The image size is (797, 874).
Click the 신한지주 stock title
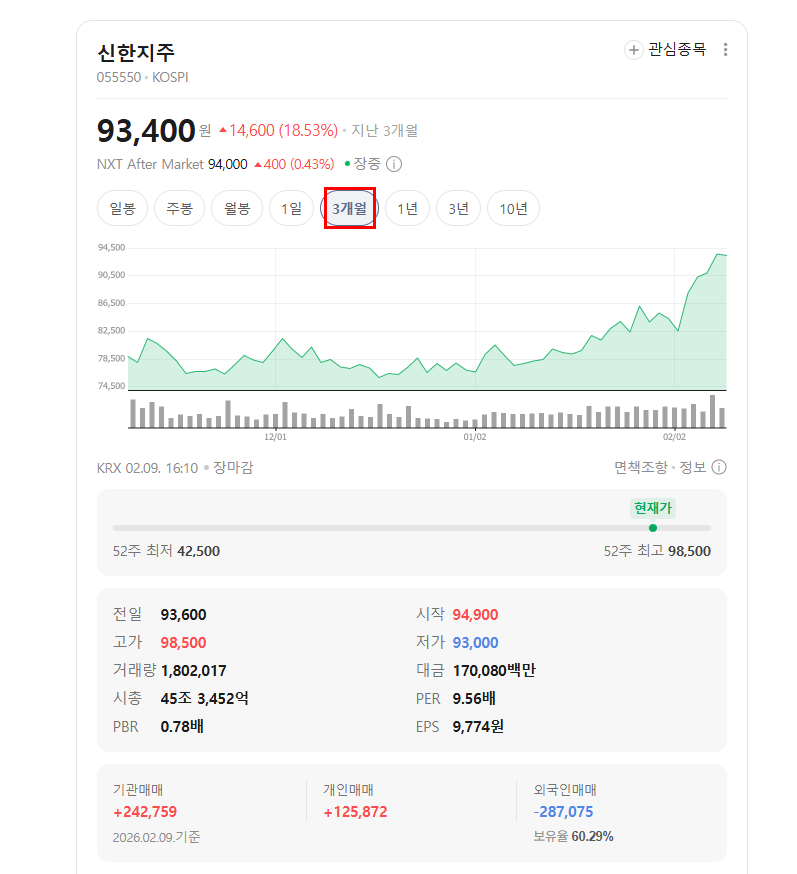[x=136, y=52]
